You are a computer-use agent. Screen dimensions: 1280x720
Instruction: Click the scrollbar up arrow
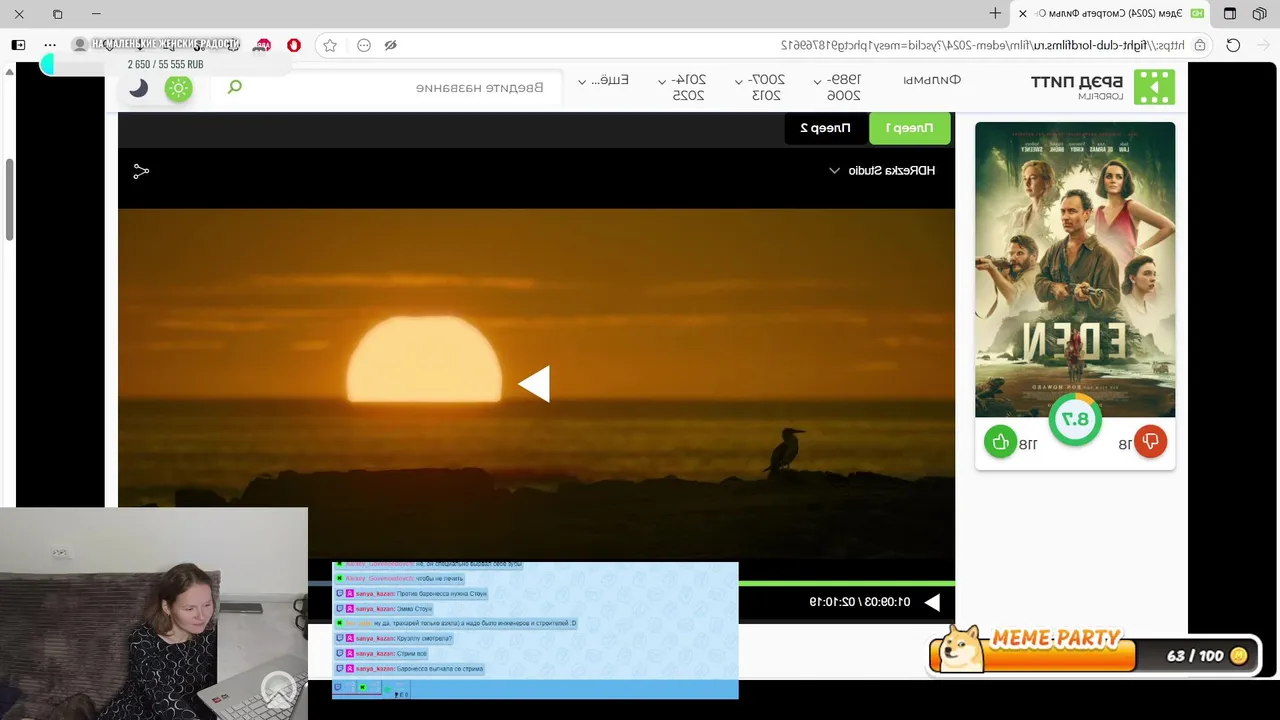(9, 71)
